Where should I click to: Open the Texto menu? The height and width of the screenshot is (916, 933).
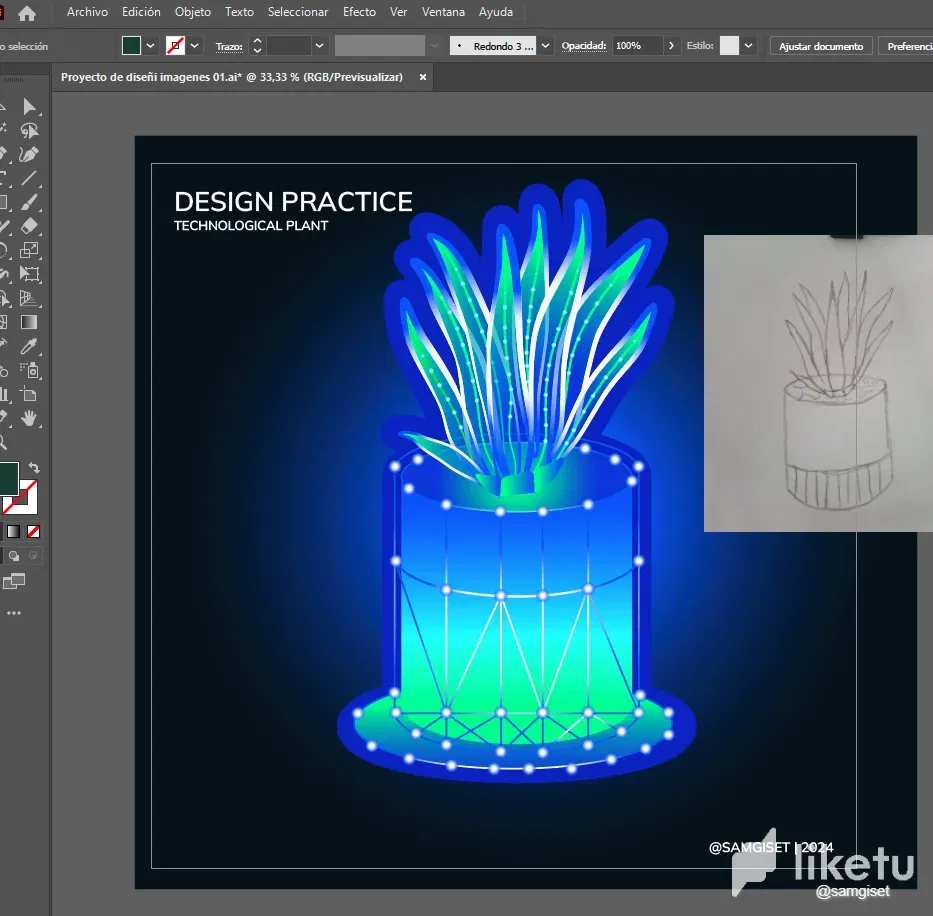[x=239, y=12]
